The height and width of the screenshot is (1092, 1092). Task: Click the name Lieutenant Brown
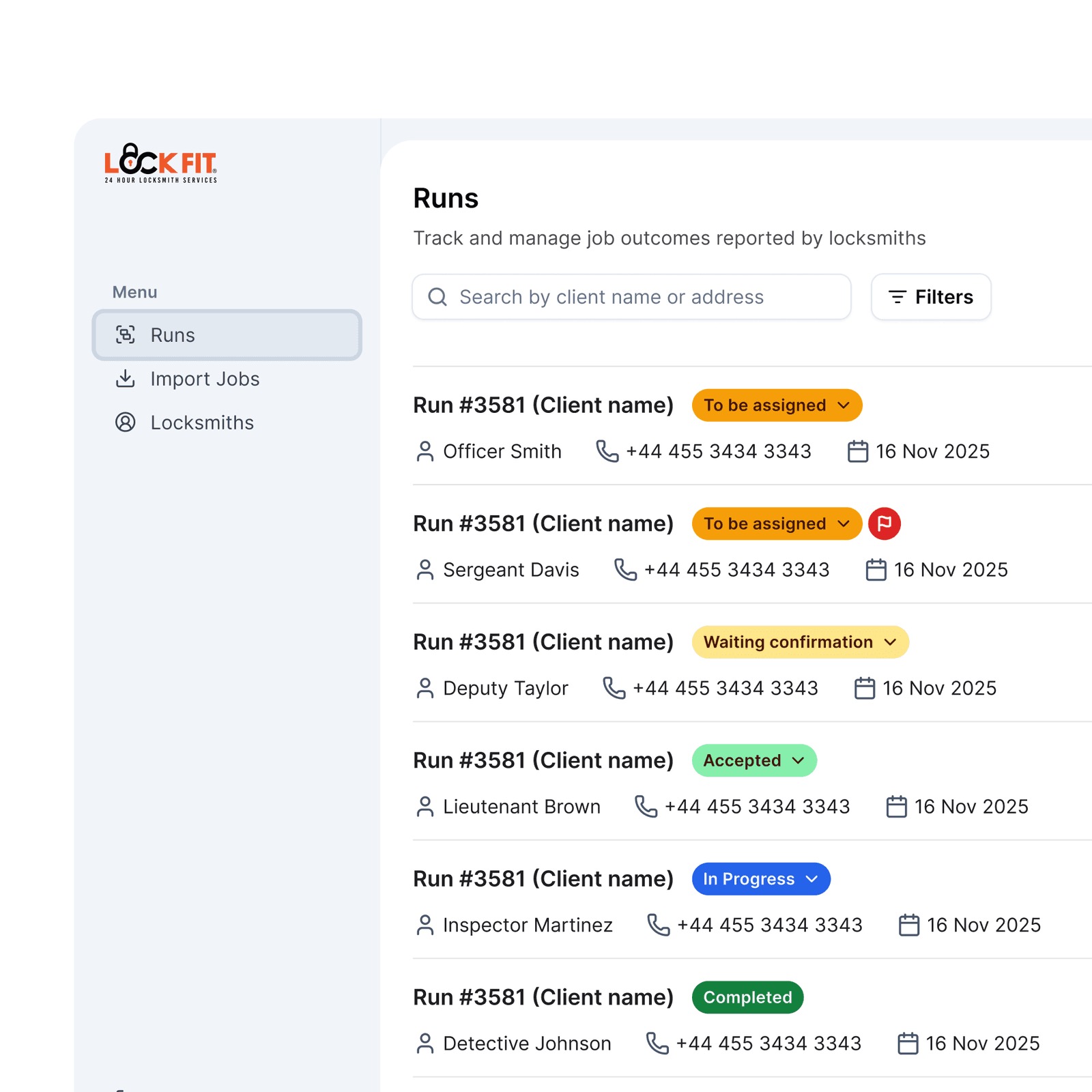tap(522, 807)
